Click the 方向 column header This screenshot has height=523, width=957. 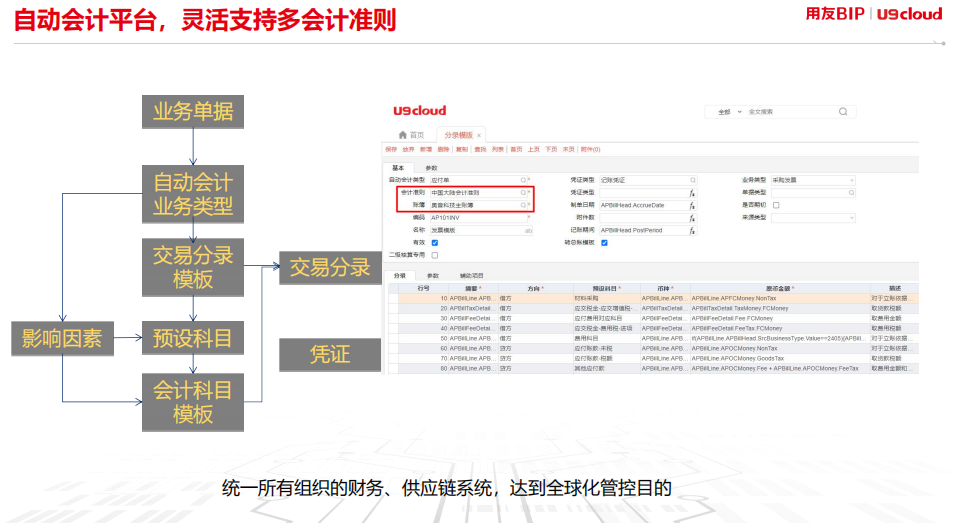tap(535, 288)
